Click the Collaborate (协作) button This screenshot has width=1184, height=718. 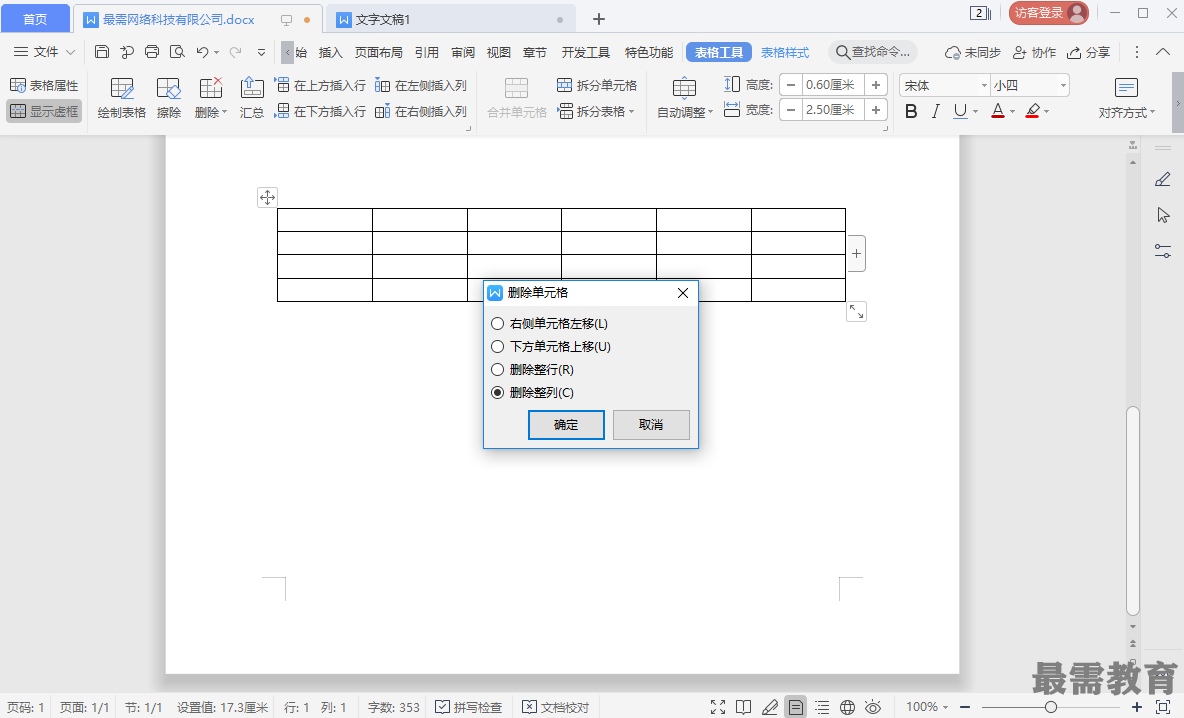coord(1034,52)
